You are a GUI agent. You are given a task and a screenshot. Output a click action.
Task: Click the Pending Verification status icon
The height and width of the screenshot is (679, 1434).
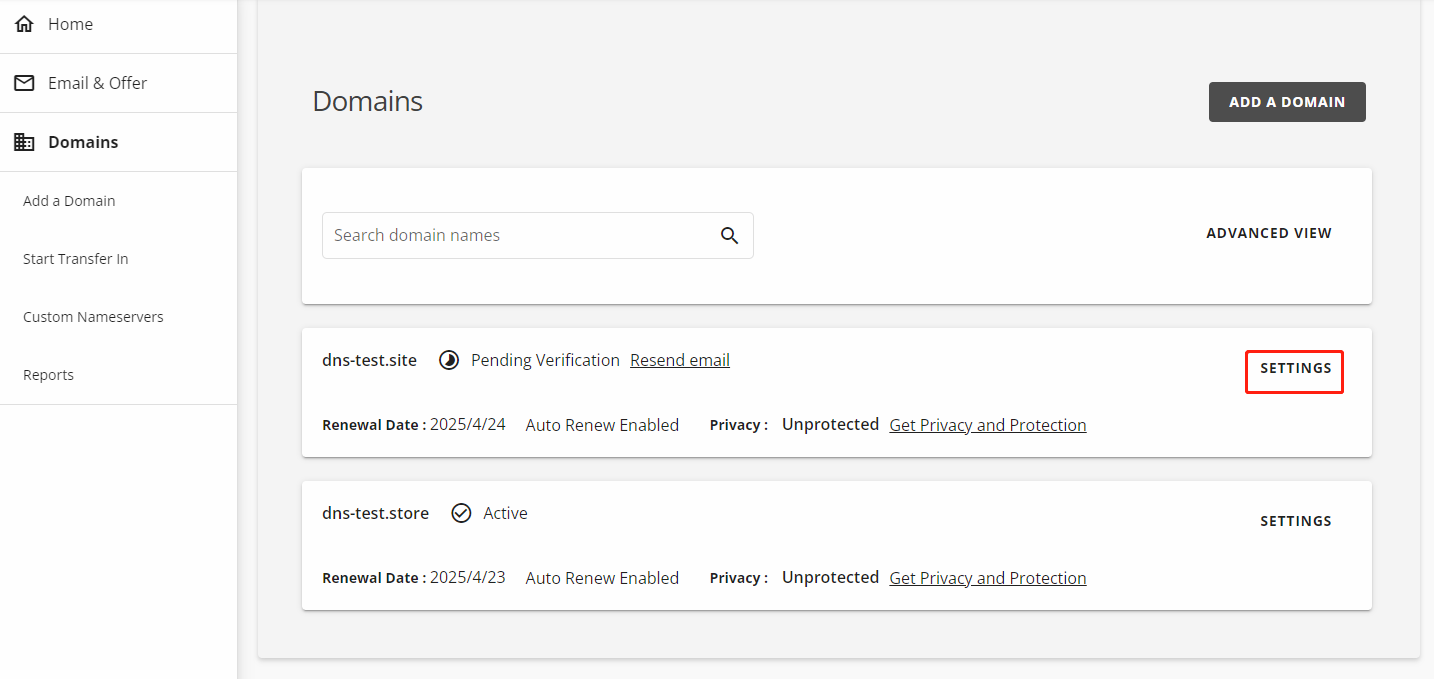pyautogui.click(x=450, y=360)
